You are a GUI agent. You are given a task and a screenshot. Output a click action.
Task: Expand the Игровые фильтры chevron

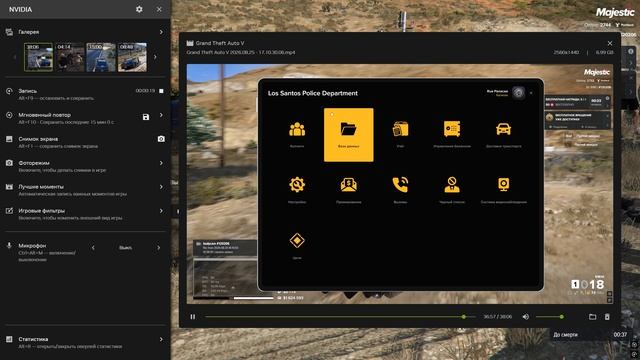(161, 211)
